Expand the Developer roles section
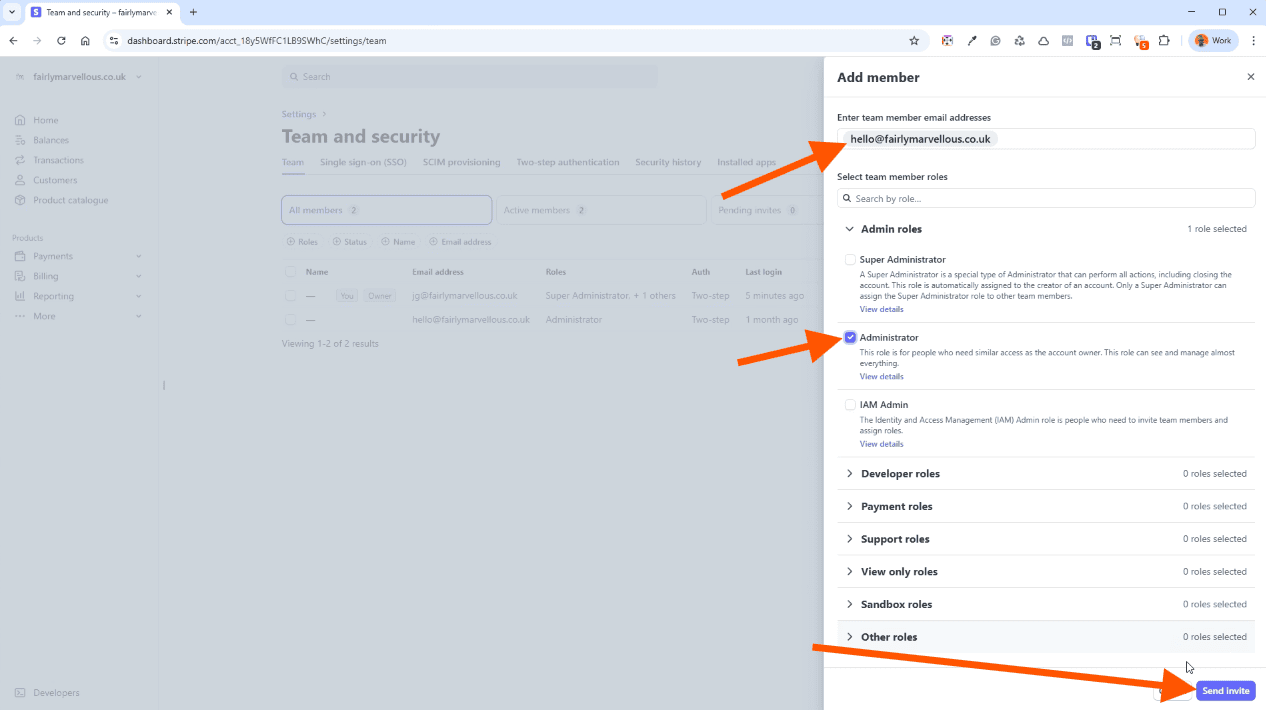The width and height of the screenshot is (1266, 710). pos(900,474)
